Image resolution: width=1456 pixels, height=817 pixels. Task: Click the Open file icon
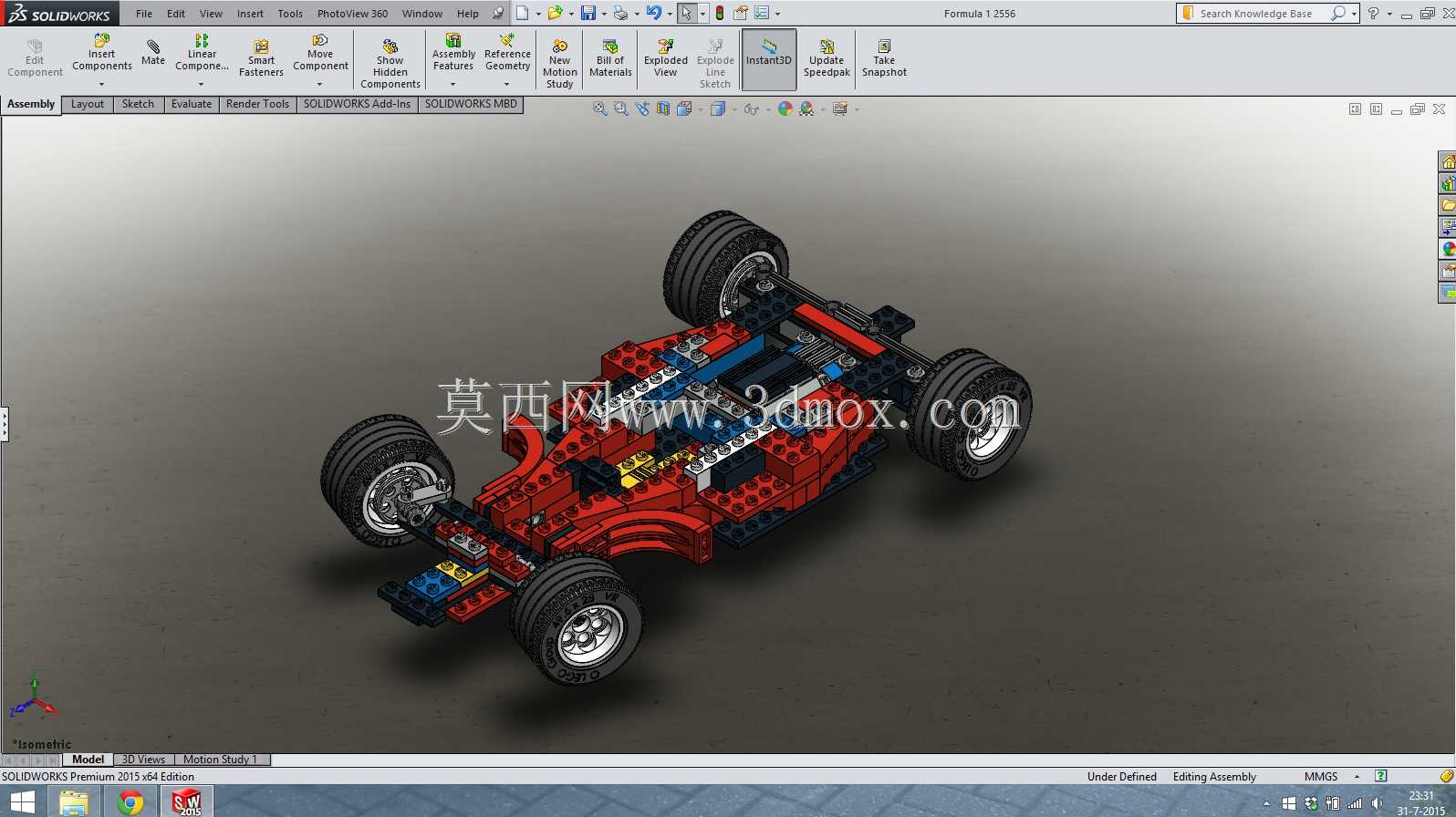[x=554, y=13]
